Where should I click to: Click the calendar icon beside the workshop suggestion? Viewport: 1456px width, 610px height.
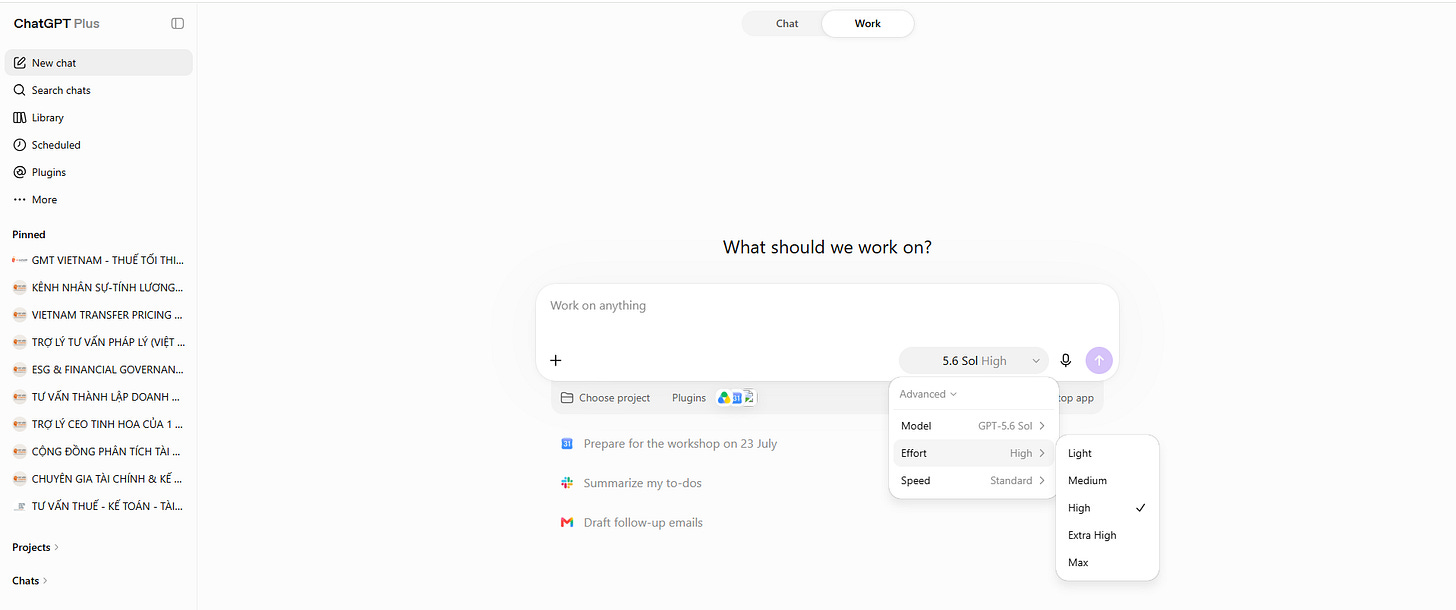tap(567, 444)
